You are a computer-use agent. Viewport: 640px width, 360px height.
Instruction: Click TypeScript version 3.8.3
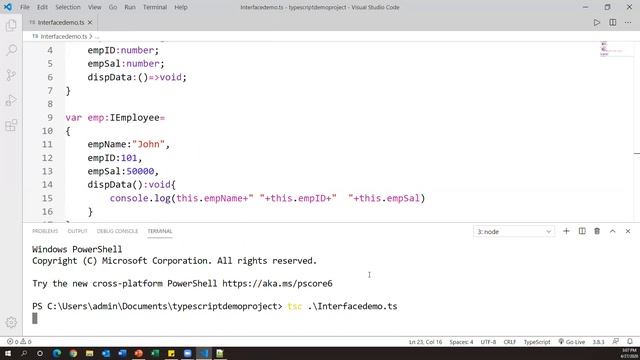coord(598,342)
